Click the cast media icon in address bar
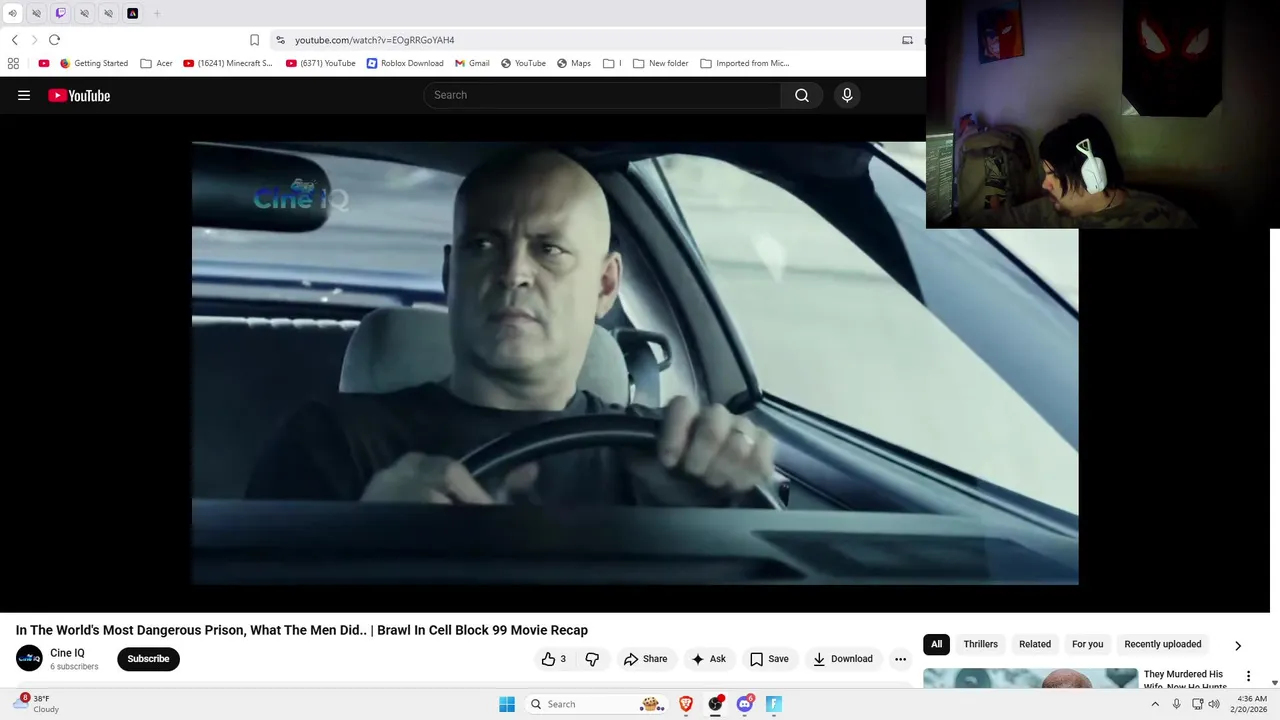1280x720 pixels. click(907, 40)
